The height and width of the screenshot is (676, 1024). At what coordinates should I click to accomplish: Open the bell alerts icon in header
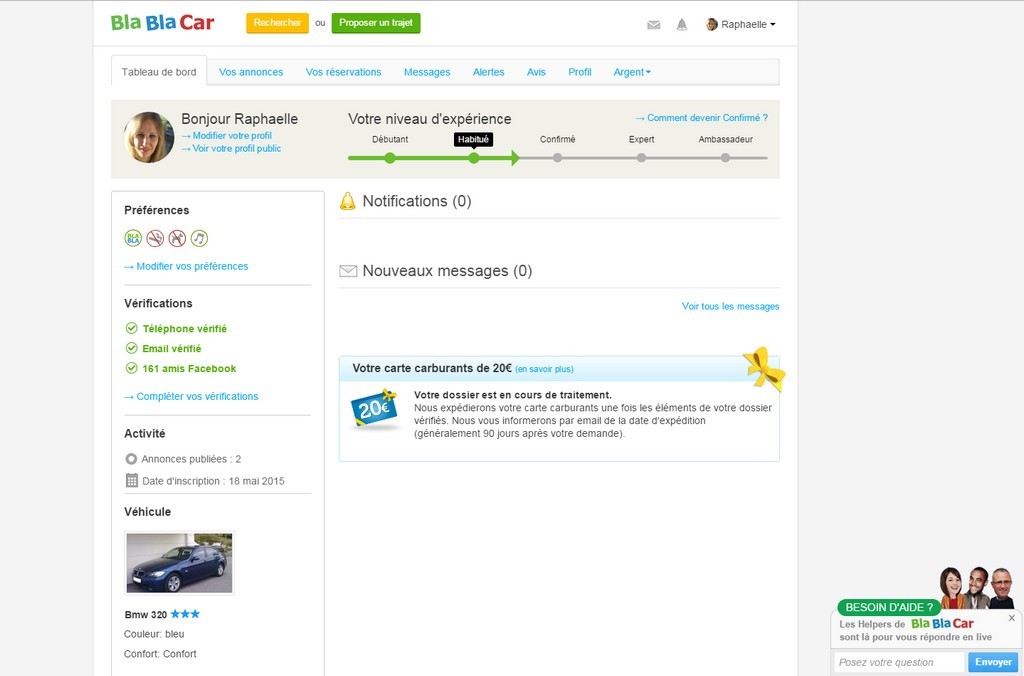(x=682, y=25)
